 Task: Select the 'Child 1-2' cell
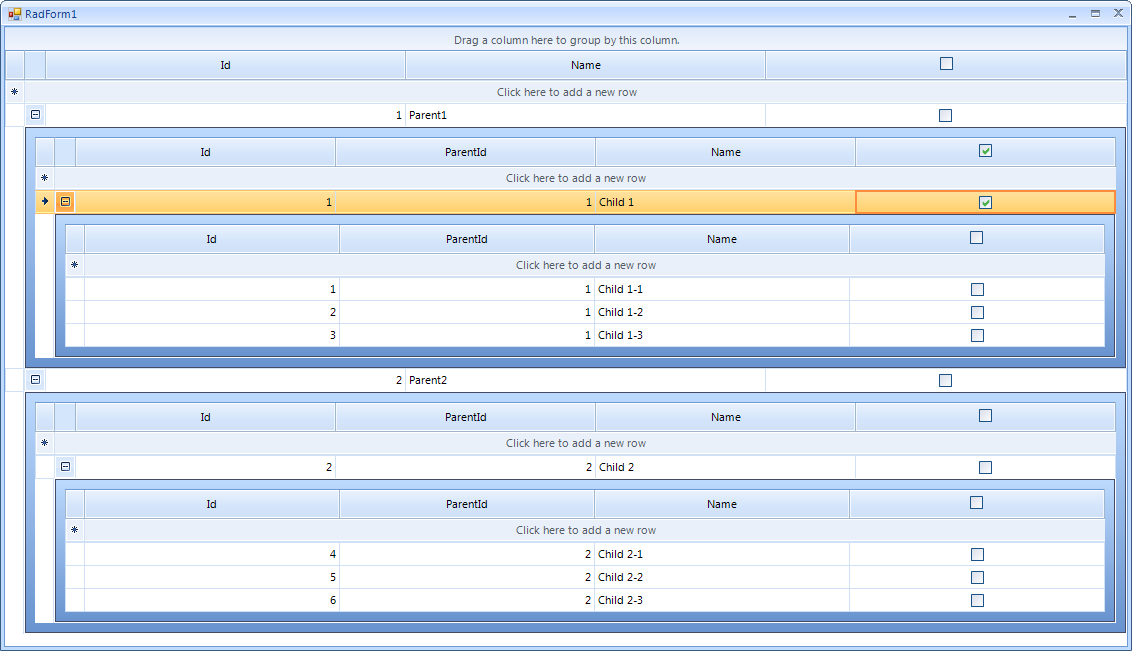[x=722, y=313]
